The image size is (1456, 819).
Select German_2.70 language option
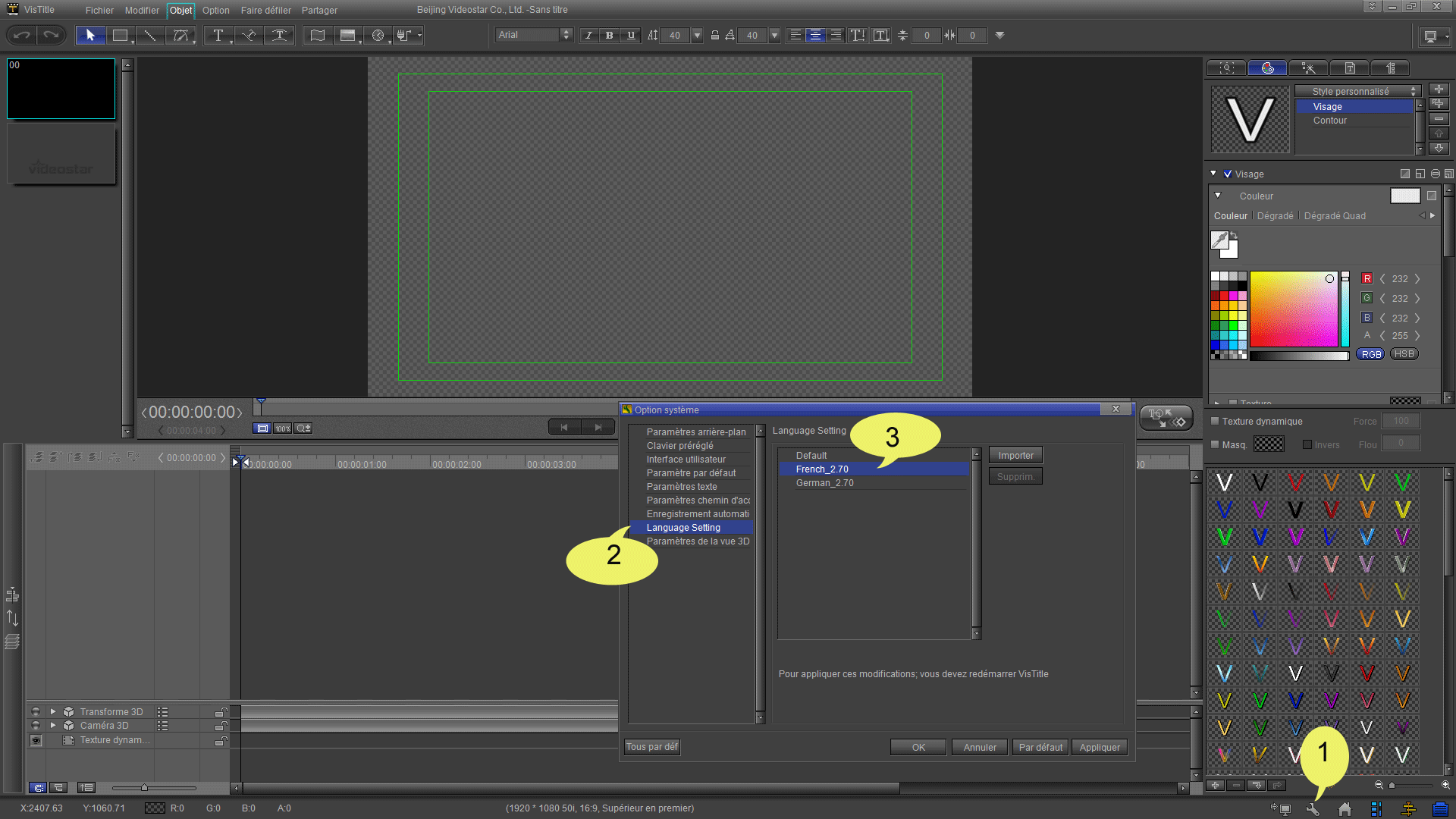(x=824, y=482)
